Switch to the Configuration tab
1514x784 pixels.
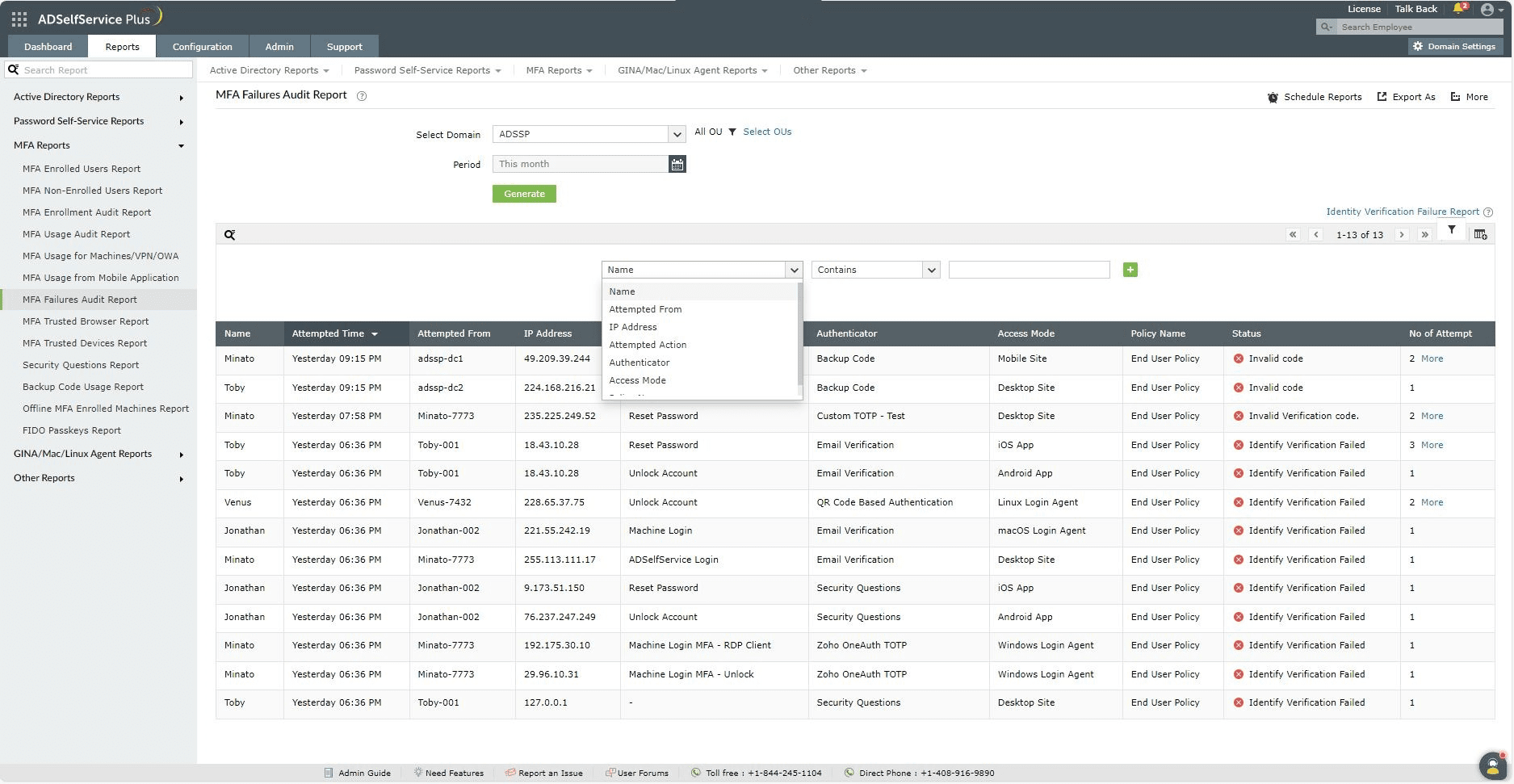(x=202, y=47)
